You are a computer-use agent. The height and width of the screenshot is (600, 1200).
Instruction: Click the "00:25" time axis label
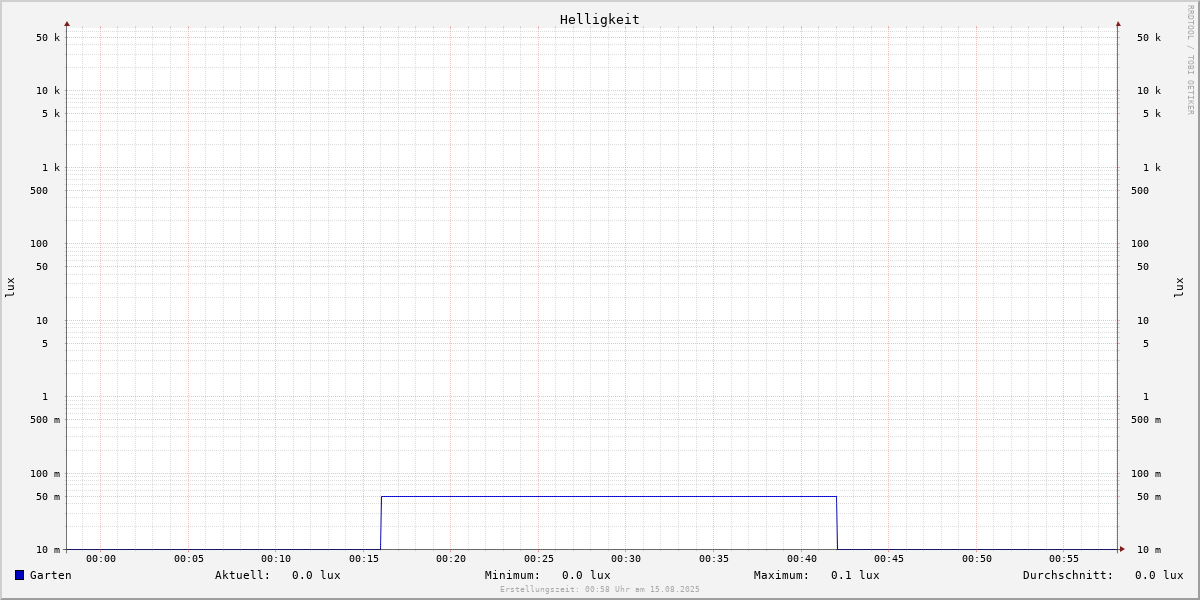coord(539,559)
